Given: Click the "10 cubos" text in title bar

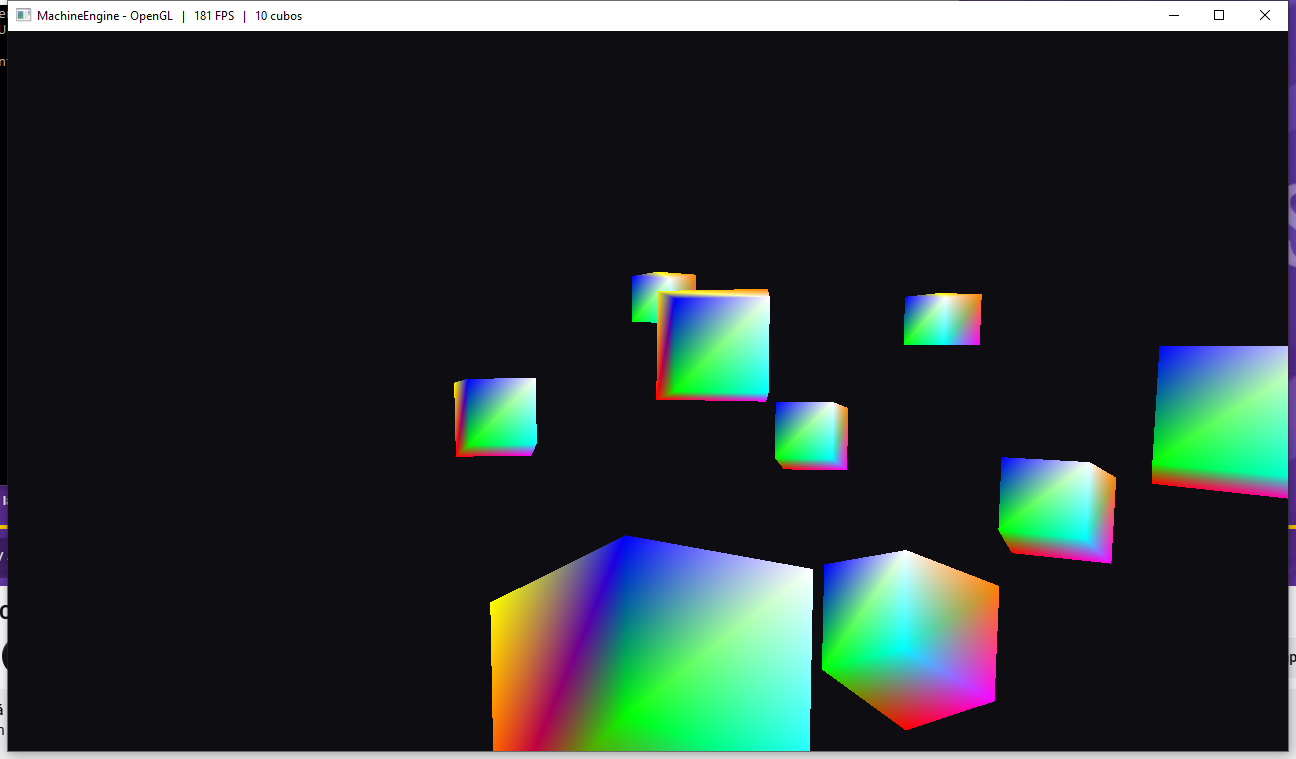Looking at the screenshot, I should coord(279,16).
